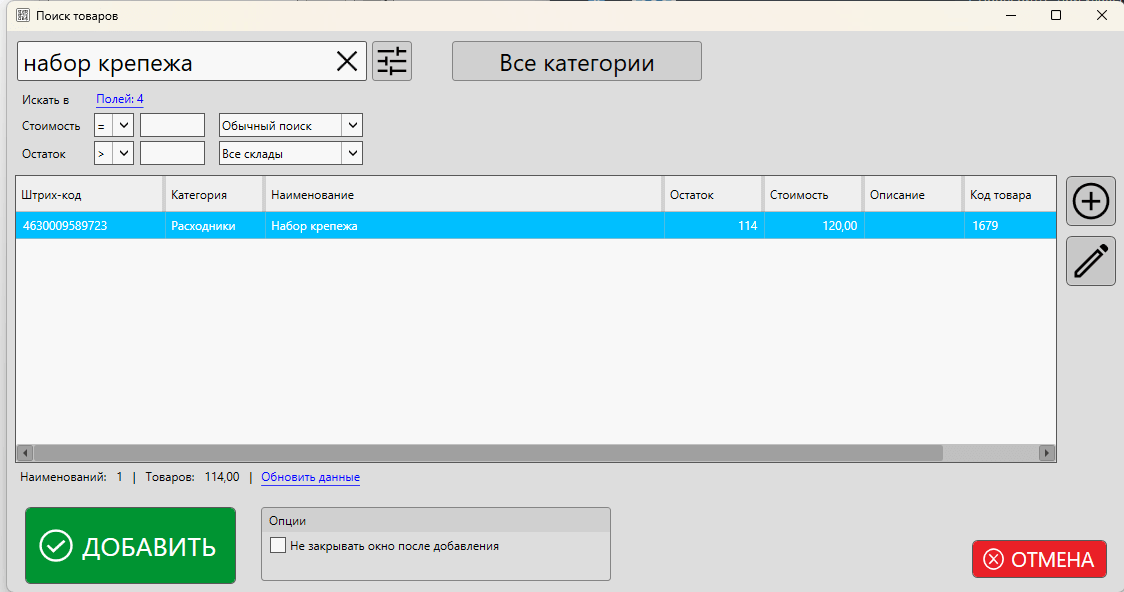Open the 'Все категории' category selector
Screen dimensions: 1124x592
click(576, 62)
